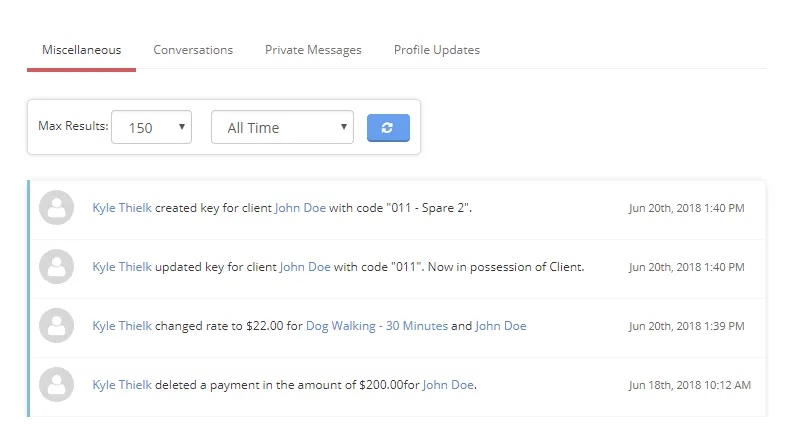Open John Doe link in 'created key' entry
800x444 pixels.
[x=300, y=208]
